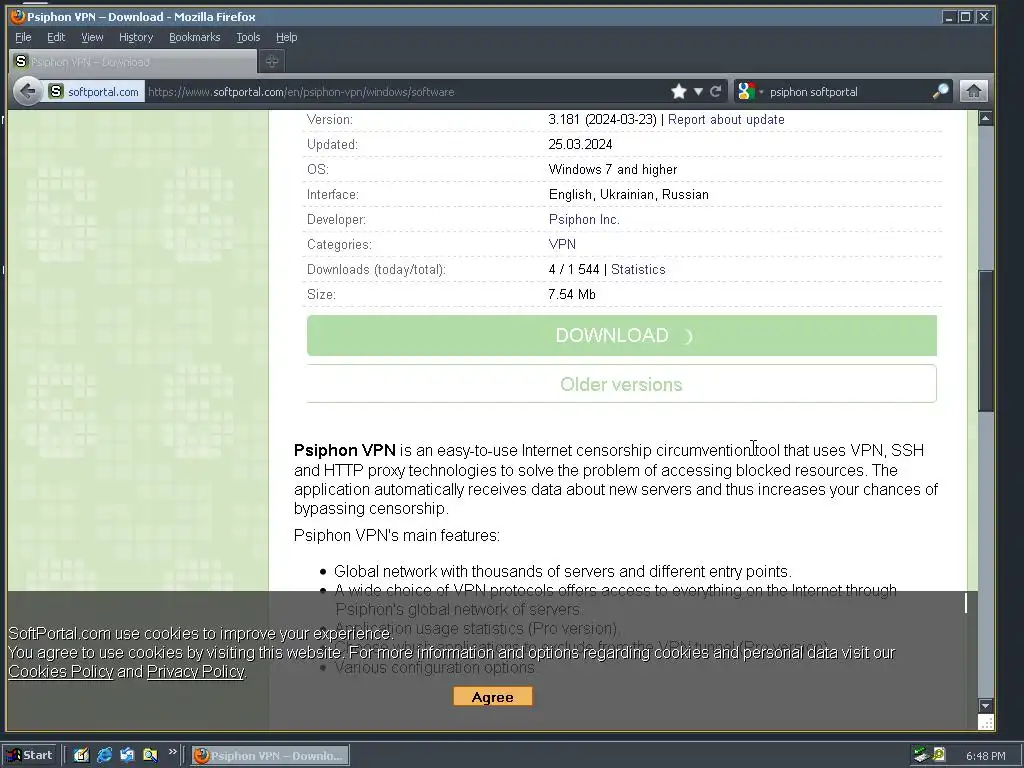
Task: Click the Global network with thousands bullet
Action: coord(562,571)
